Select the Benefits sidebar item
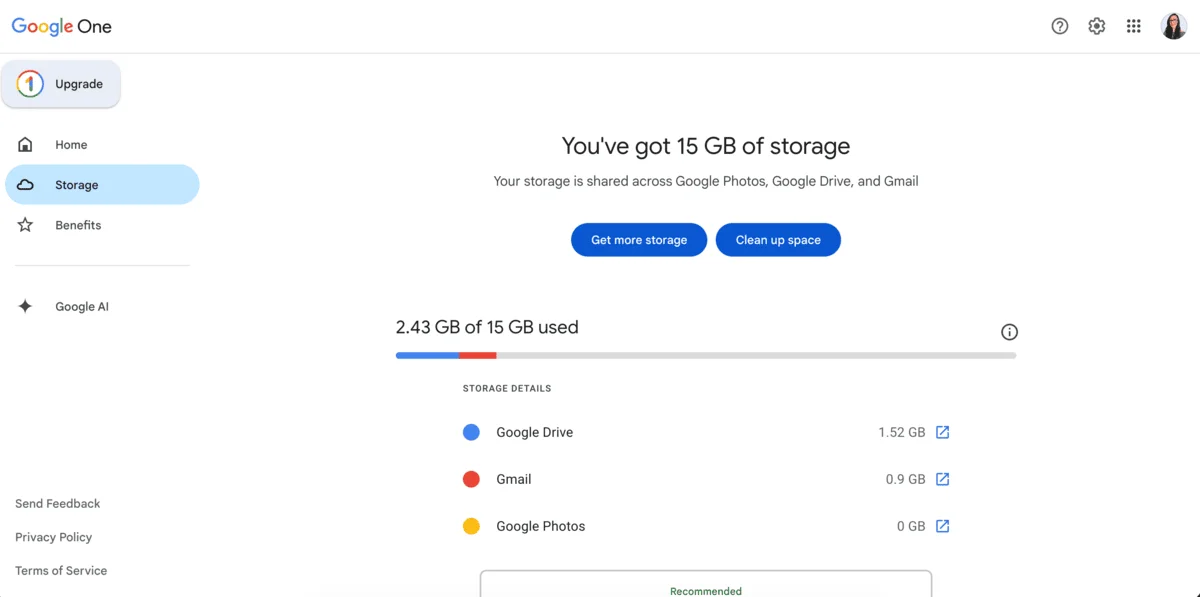This screenshot has width=1200, height=597. [78, 224]
